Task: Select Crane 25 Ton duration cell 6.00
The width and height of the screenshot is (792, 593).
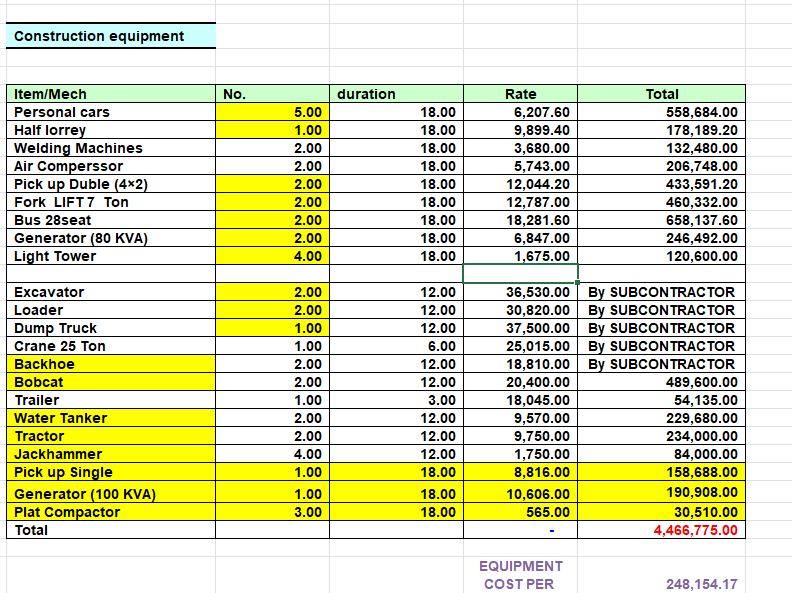Action: pyautogui.click(x=395, y=346)
